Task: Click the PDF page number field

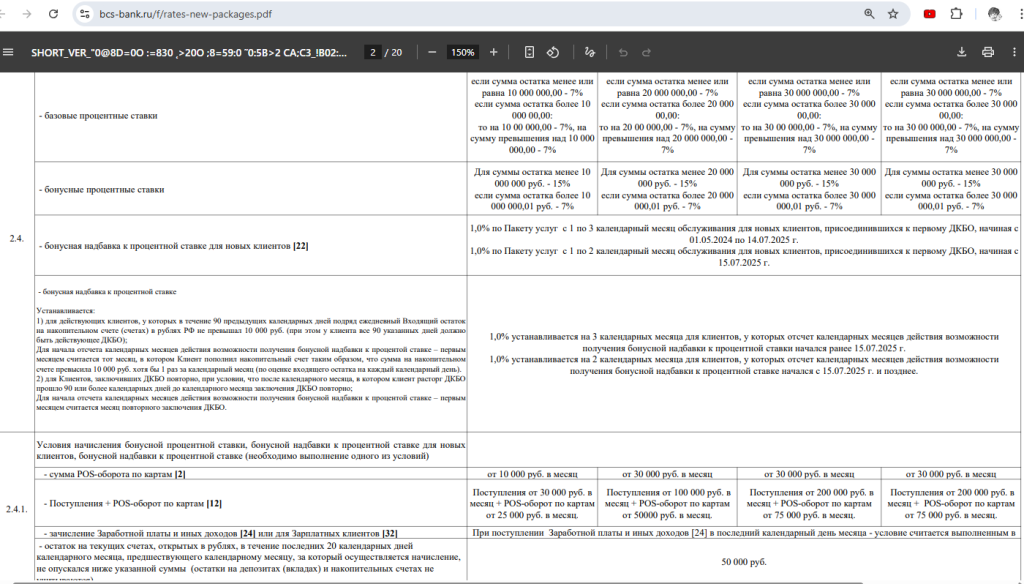Action: [x=373, y=52]
